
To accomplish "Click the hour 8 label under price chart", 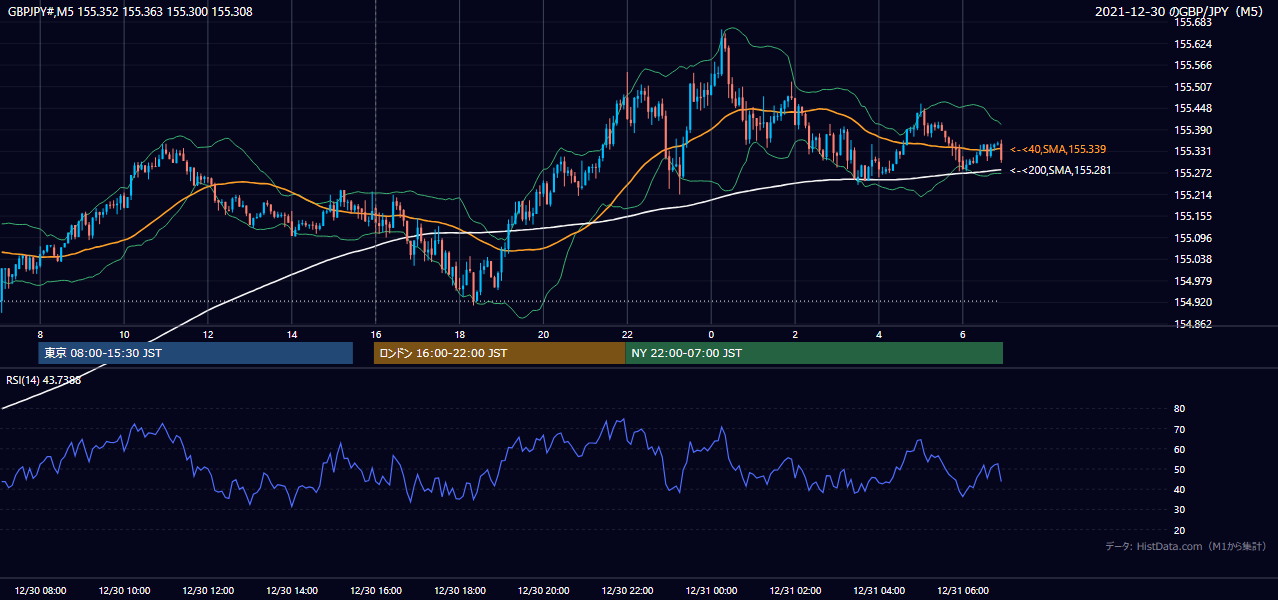I will (x=40, y=334).
